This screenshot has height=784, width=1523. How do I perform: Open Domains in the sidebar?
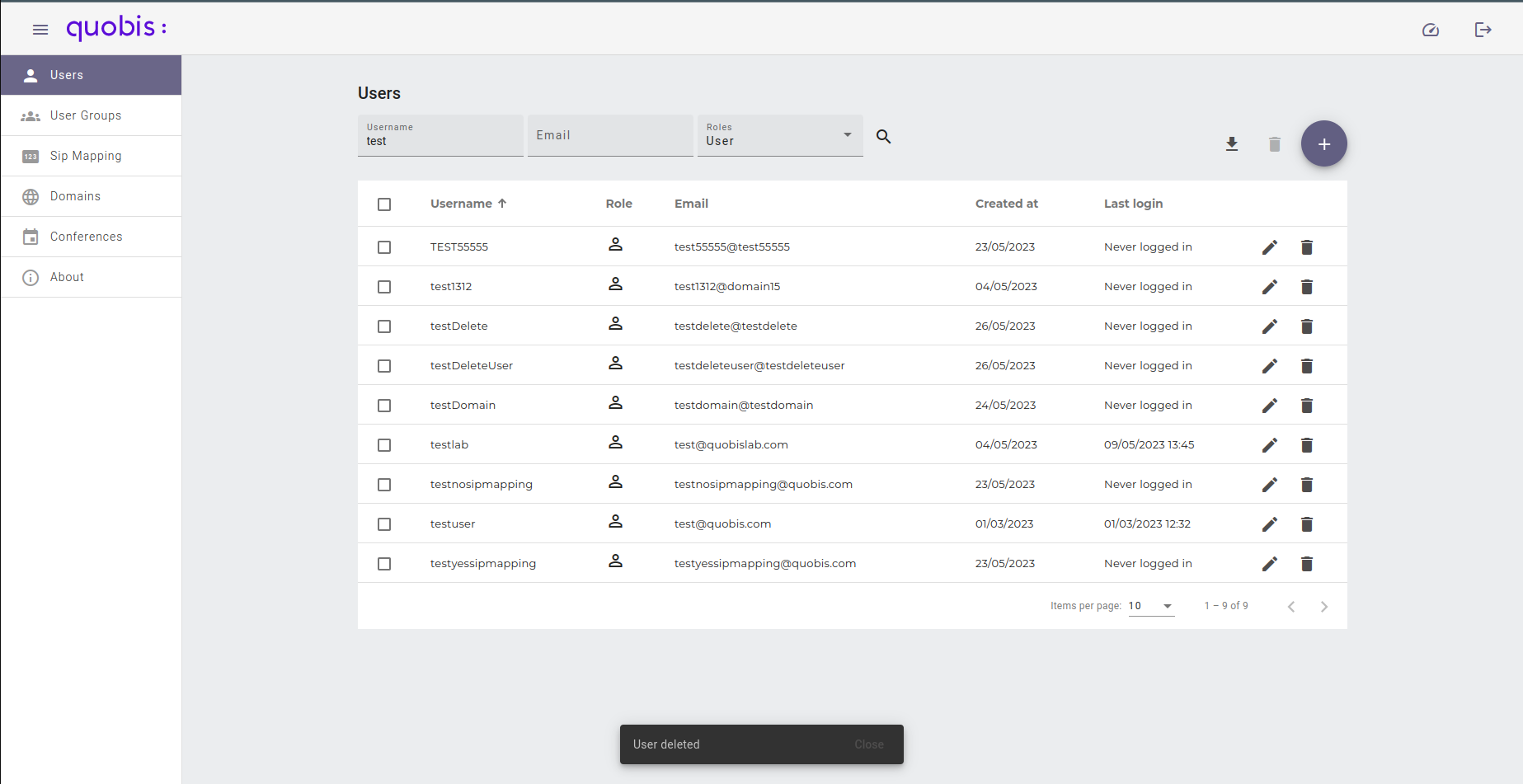point(91,196)
